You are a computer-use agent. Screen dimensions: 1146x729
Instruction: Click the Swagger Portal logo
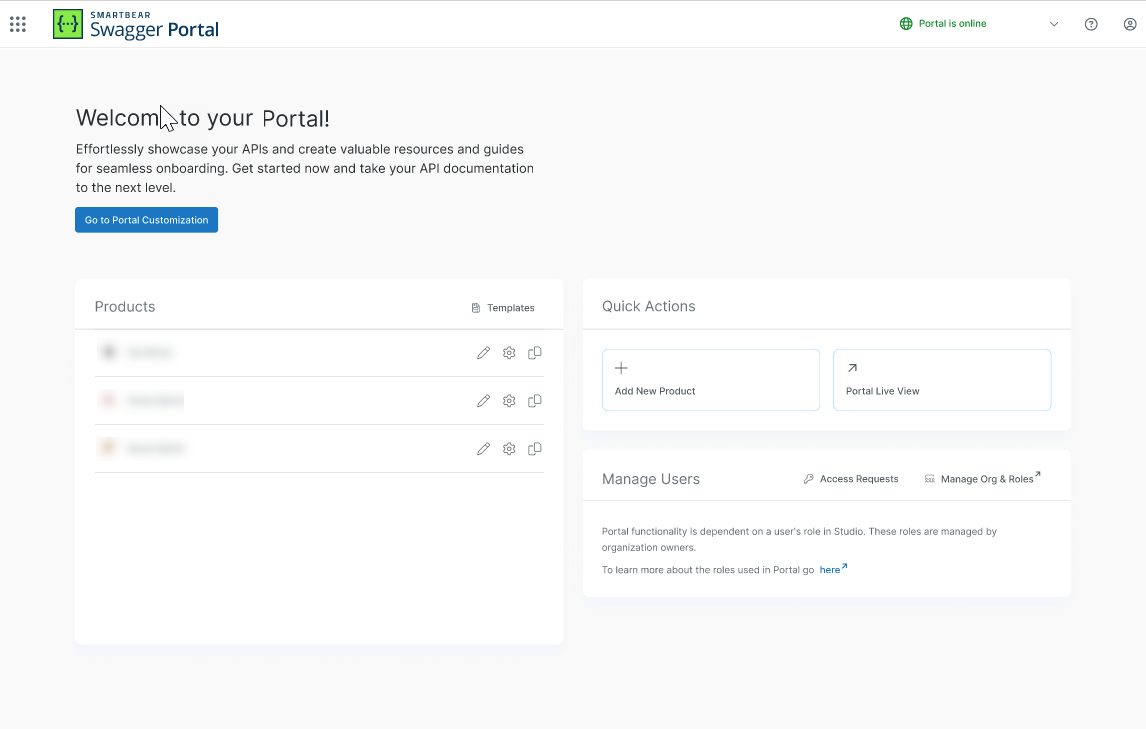(x=136, y=24)
